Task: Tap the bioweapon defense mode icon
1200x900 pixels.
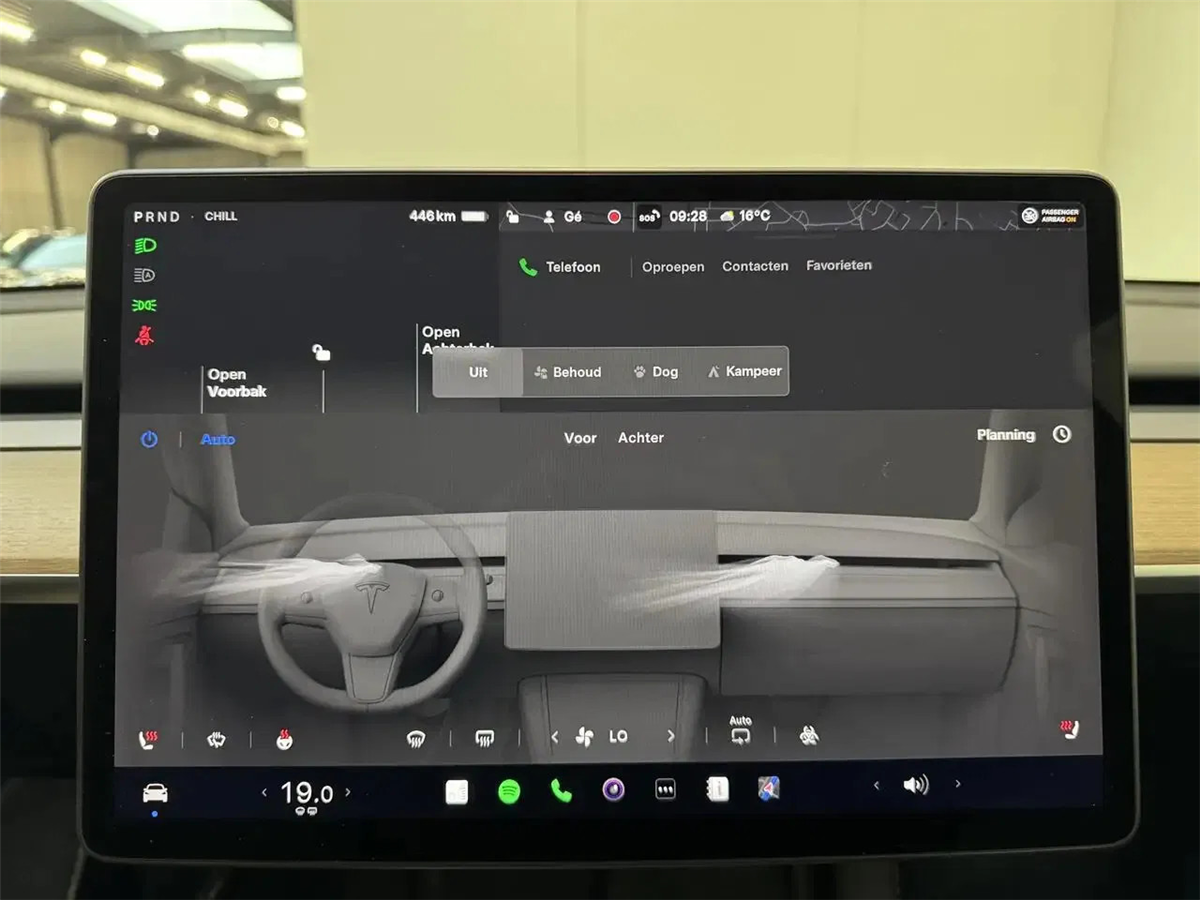Action: pyautogui.click(x=809, y=736)
